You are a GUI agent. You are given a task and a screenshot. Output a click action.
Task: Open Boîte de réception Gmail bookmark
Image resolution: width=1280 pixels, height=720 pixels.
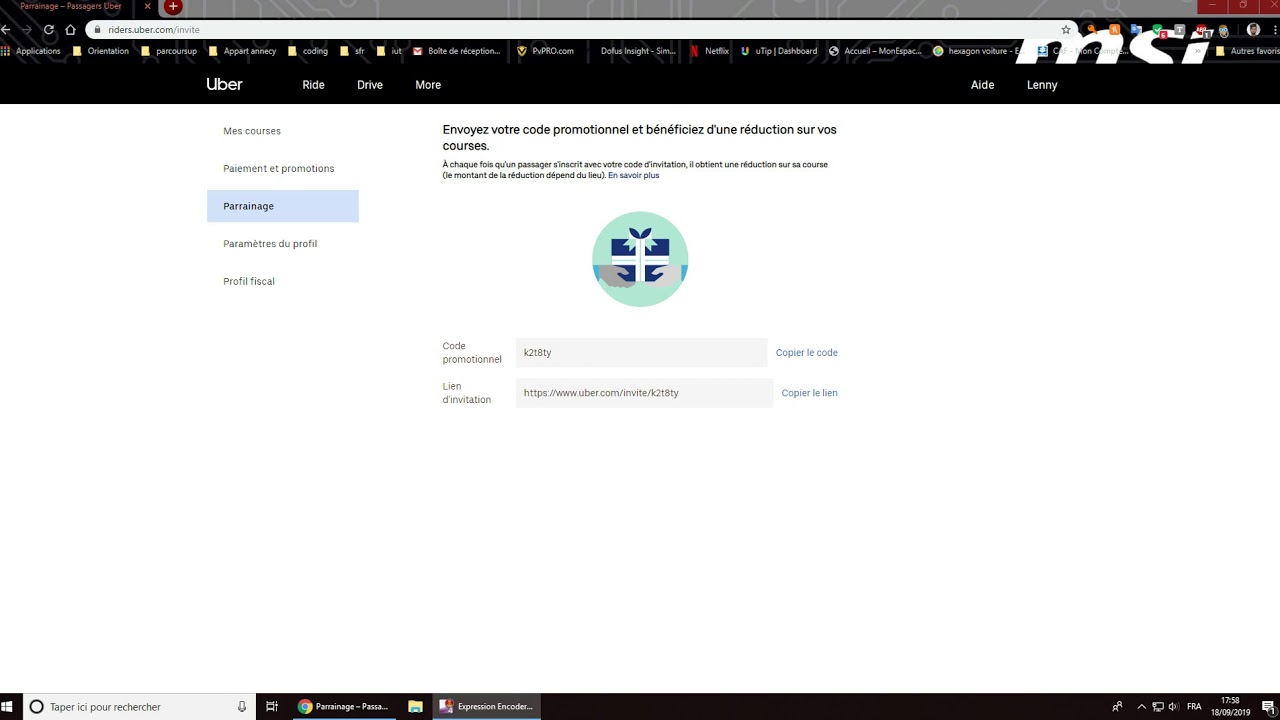point(457,51)
